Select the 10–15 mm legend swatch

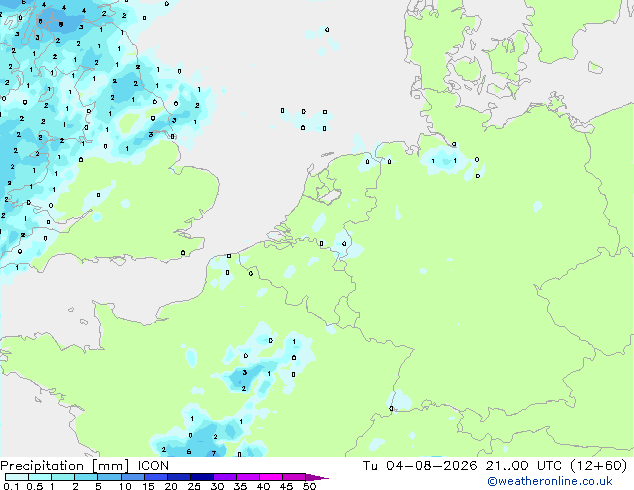133,477
